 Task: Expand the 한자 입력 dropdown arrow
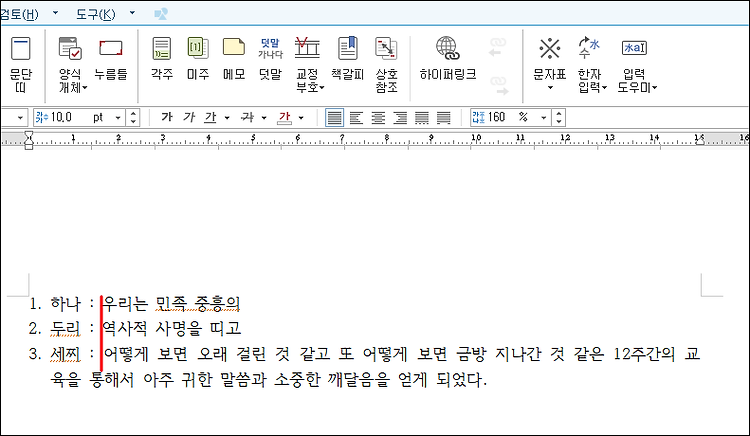pos(605,87)
